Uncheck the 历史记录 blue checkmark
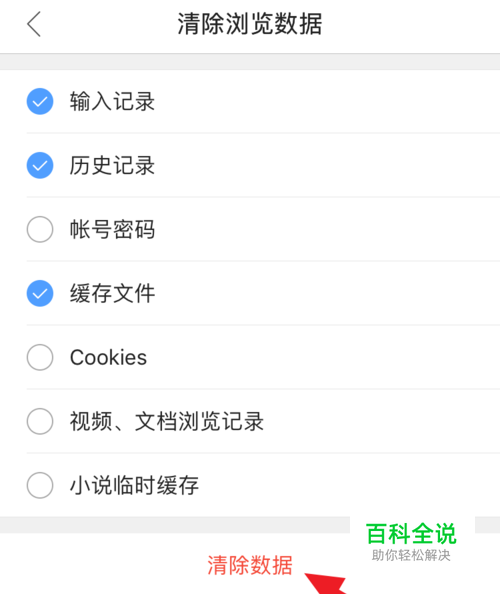500x594 pixels. click(x=40, y=166)
